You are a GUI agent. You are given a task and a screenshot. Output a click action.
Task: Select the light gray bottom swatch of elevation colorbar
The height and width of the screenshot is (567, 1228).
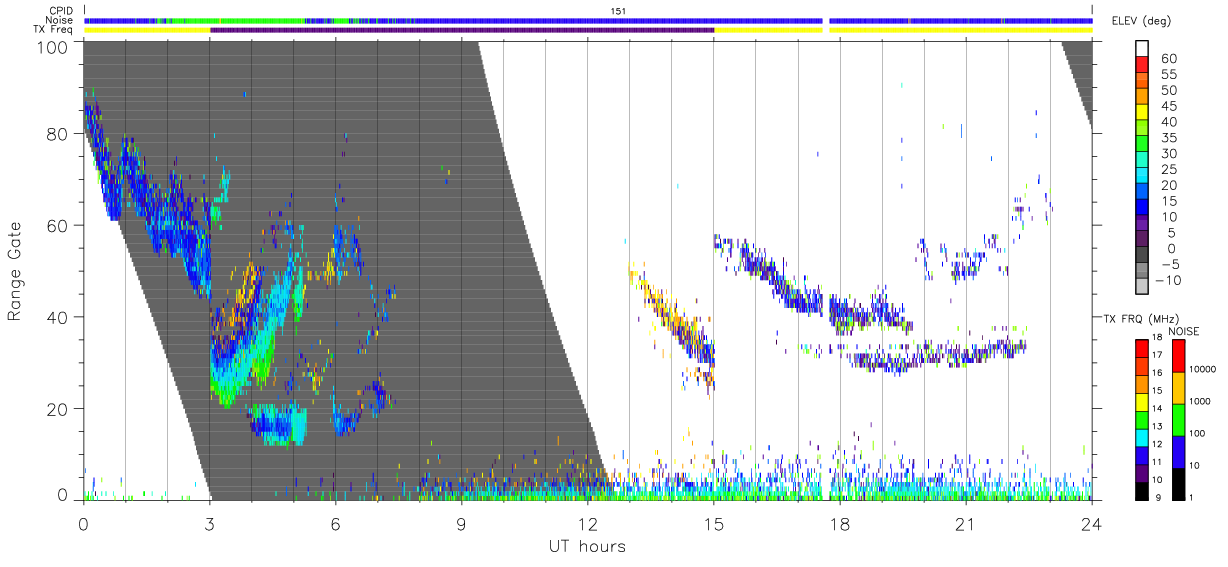click(x=1142, y=286)
